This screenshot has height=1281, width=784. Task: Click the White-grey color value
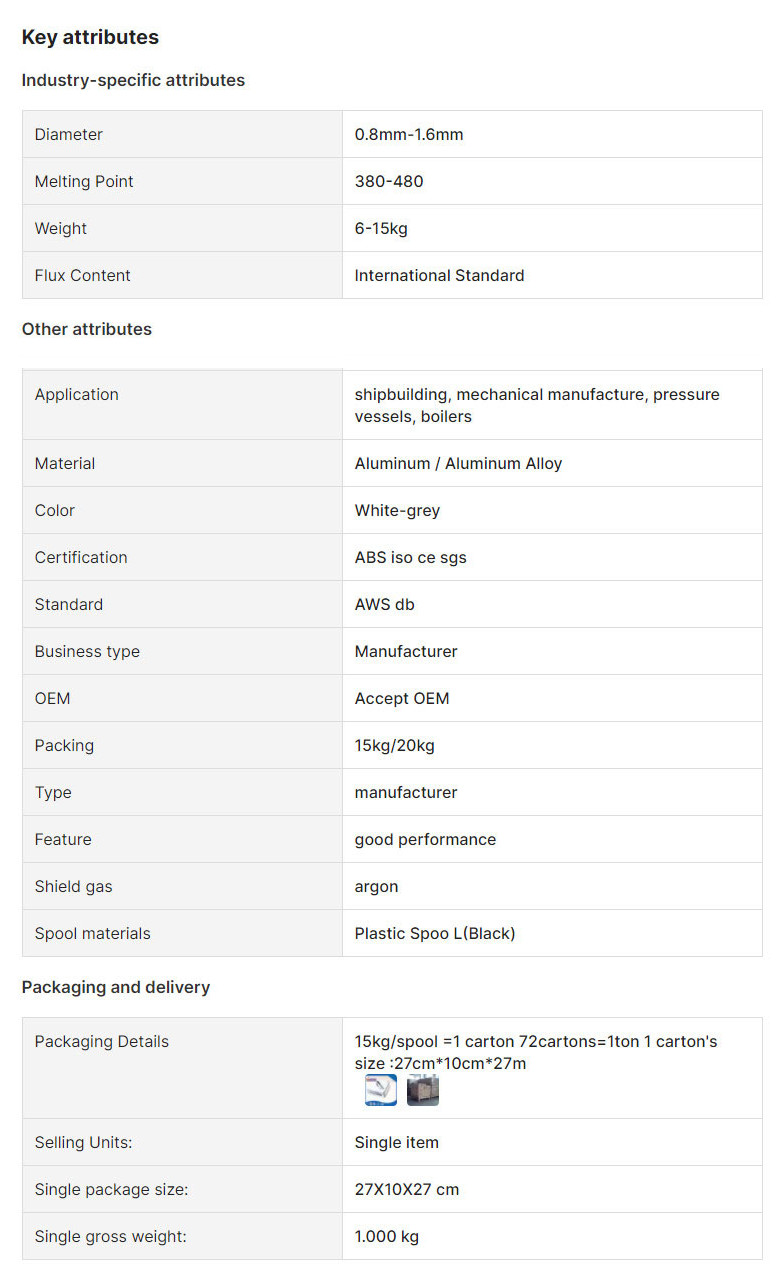click(x=397, y=510)
